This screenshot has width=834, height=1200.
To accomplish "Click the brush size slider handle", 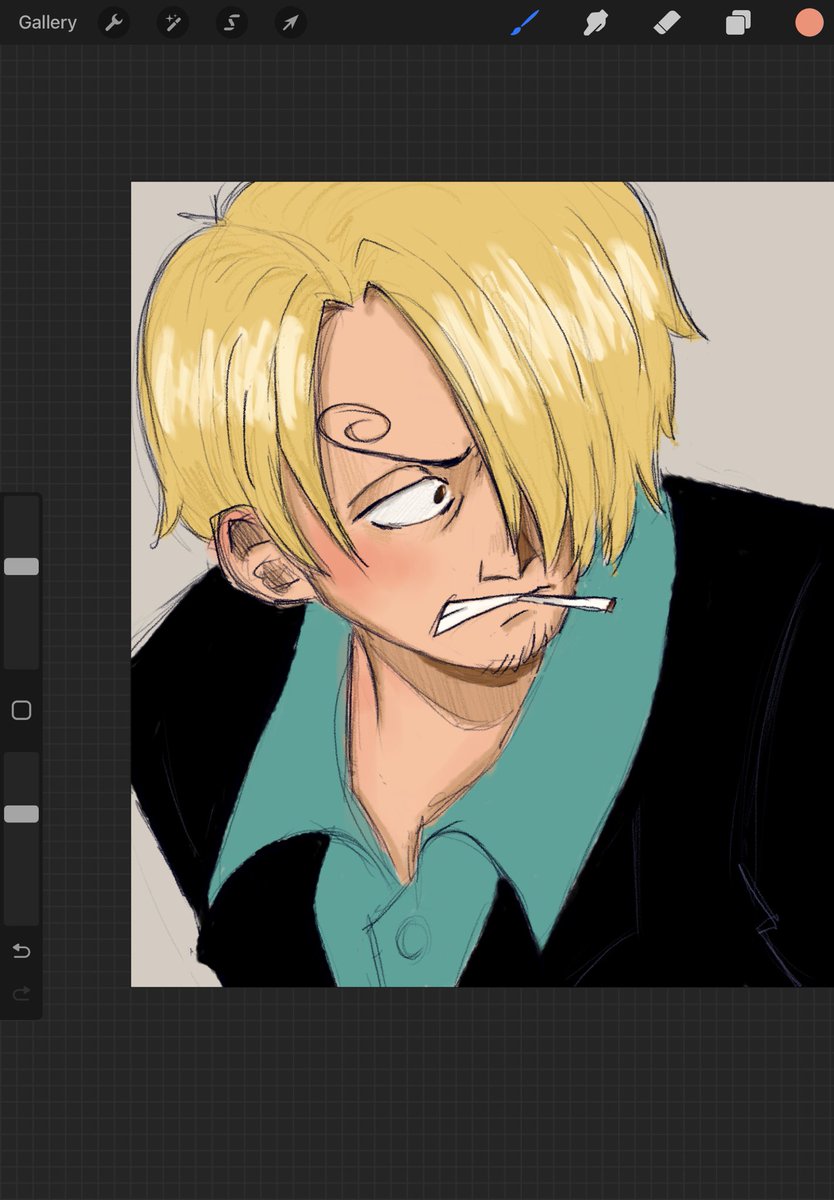I will (21, 566).
